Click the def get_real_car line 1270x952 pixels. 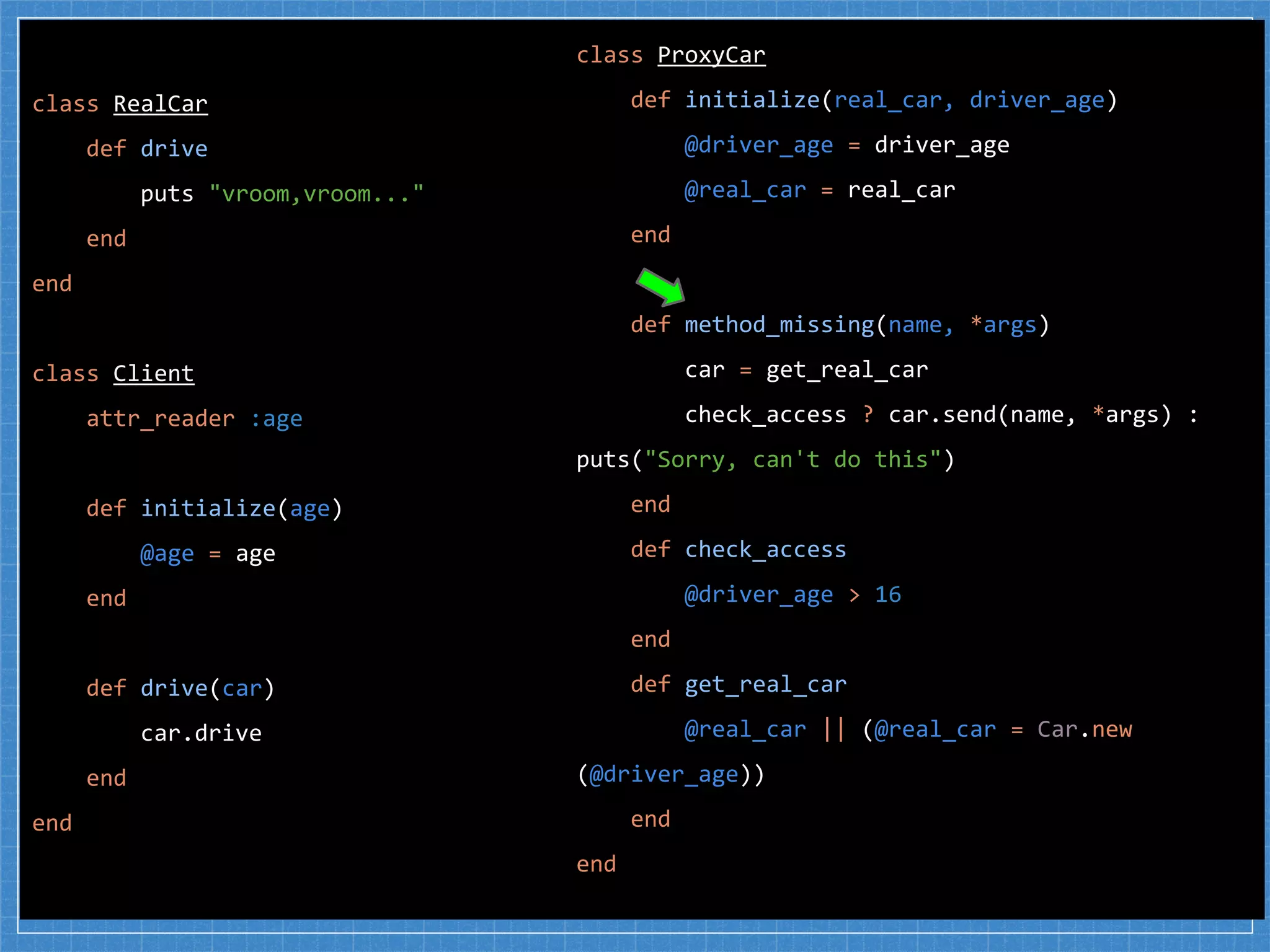(x=738, y=684)
